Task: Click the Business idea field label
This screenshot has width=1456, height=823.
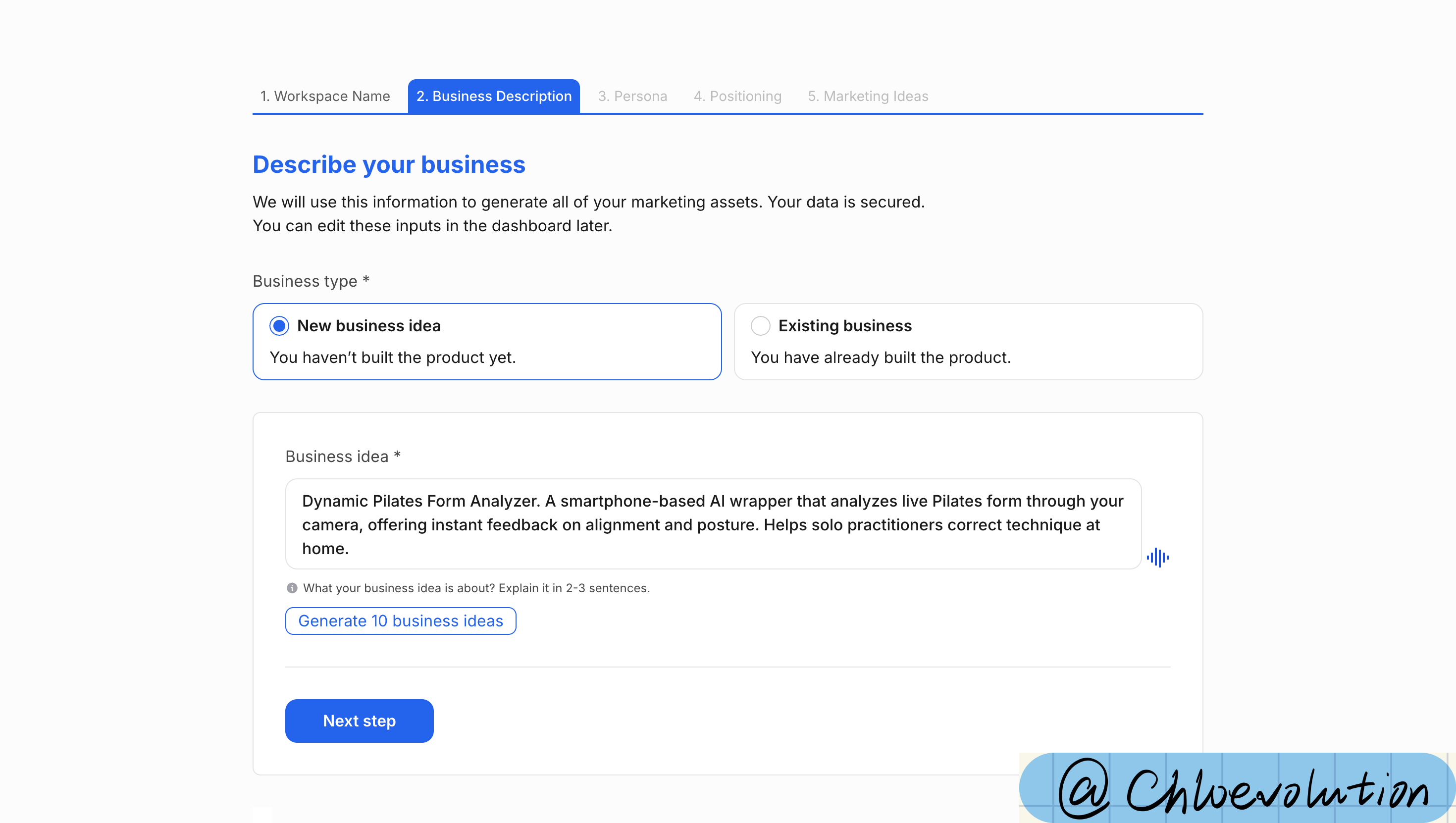Action: (x=343, y=456)
